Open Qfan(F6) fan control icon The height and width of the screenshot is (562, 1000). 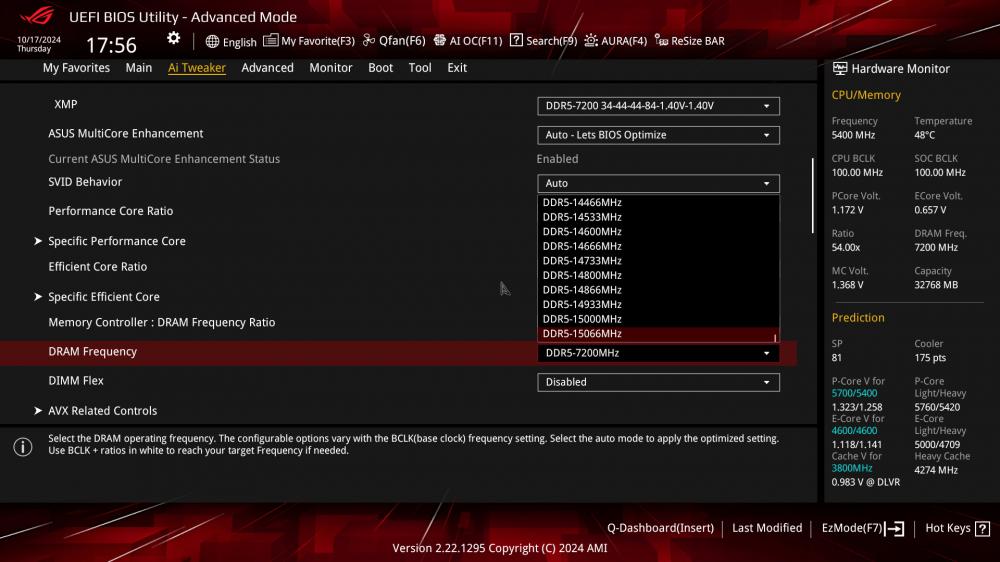coord(369,40)
